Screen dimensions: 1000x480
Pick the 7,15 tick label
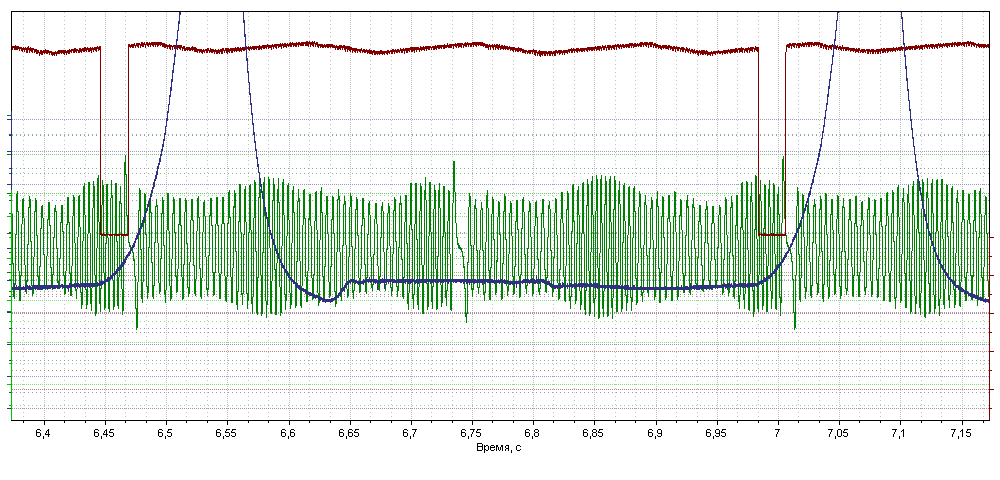coord(962,433)
